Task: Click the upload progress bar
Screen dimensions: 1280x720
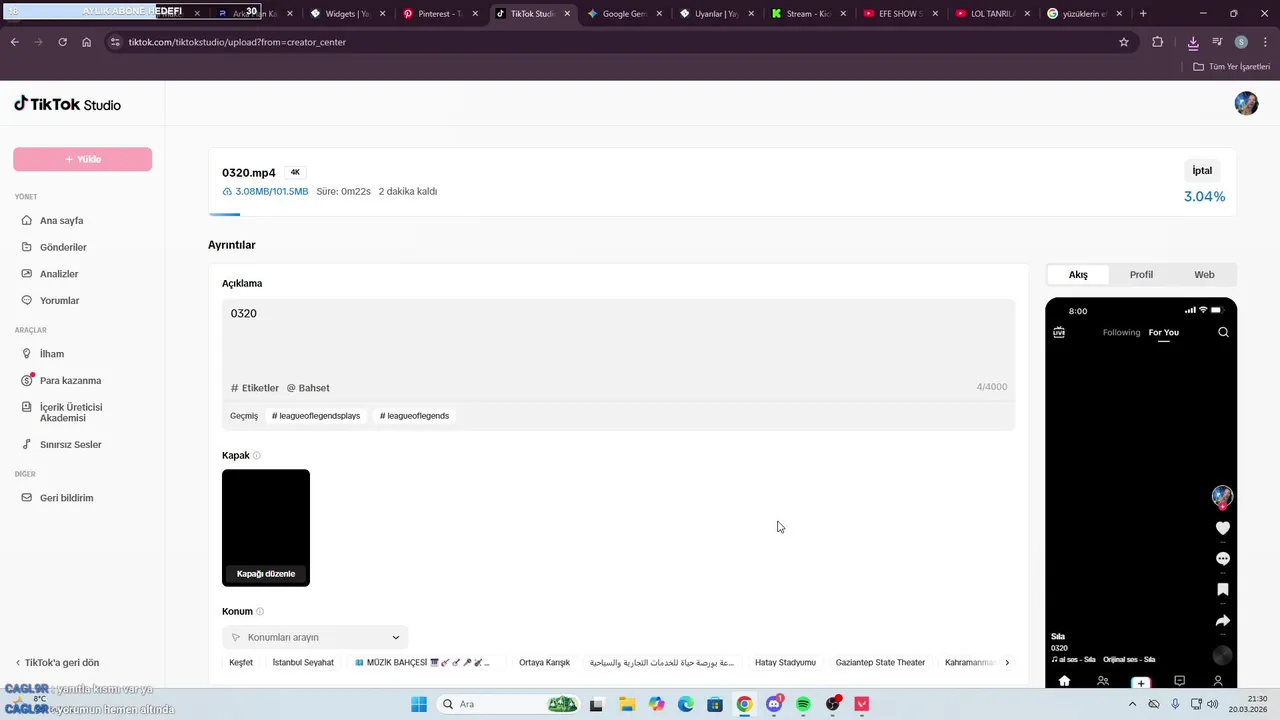Action: pyautogui.click(x=722, y=214)
